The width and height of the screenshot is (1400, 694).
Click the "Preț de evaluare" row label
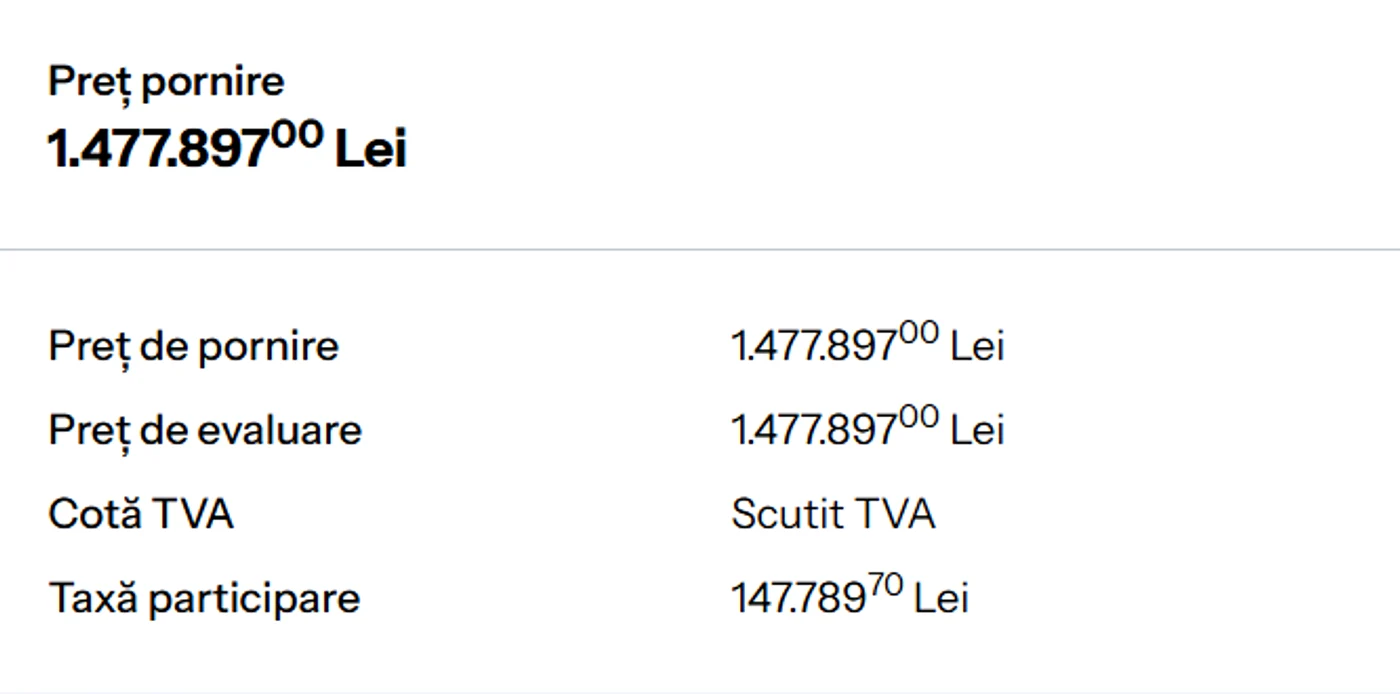click(x=204, y=431)
